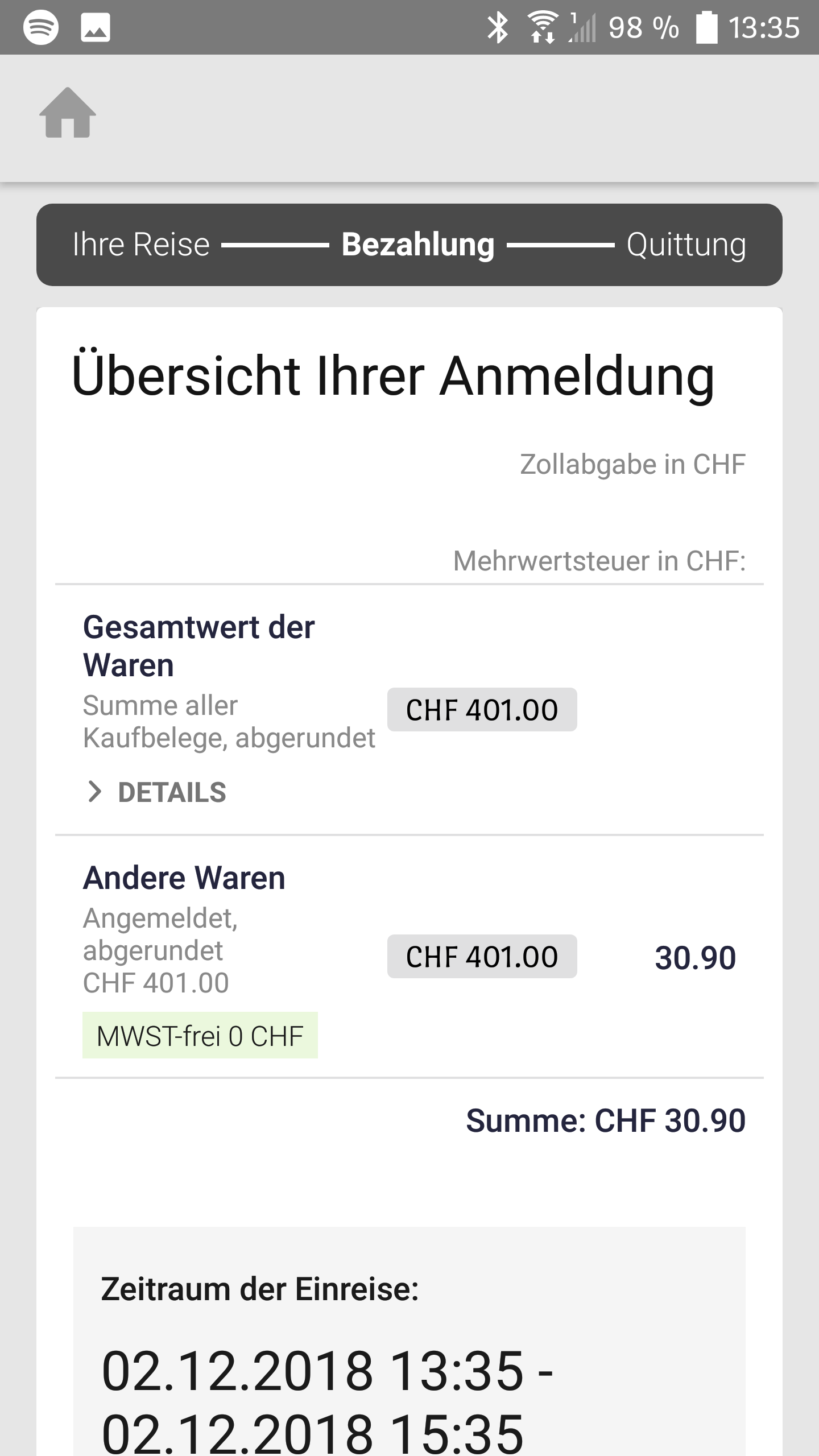Tap the Andere Waren CHF 401.00 badge
This screenshot has width=819, height=1456.
482,957
